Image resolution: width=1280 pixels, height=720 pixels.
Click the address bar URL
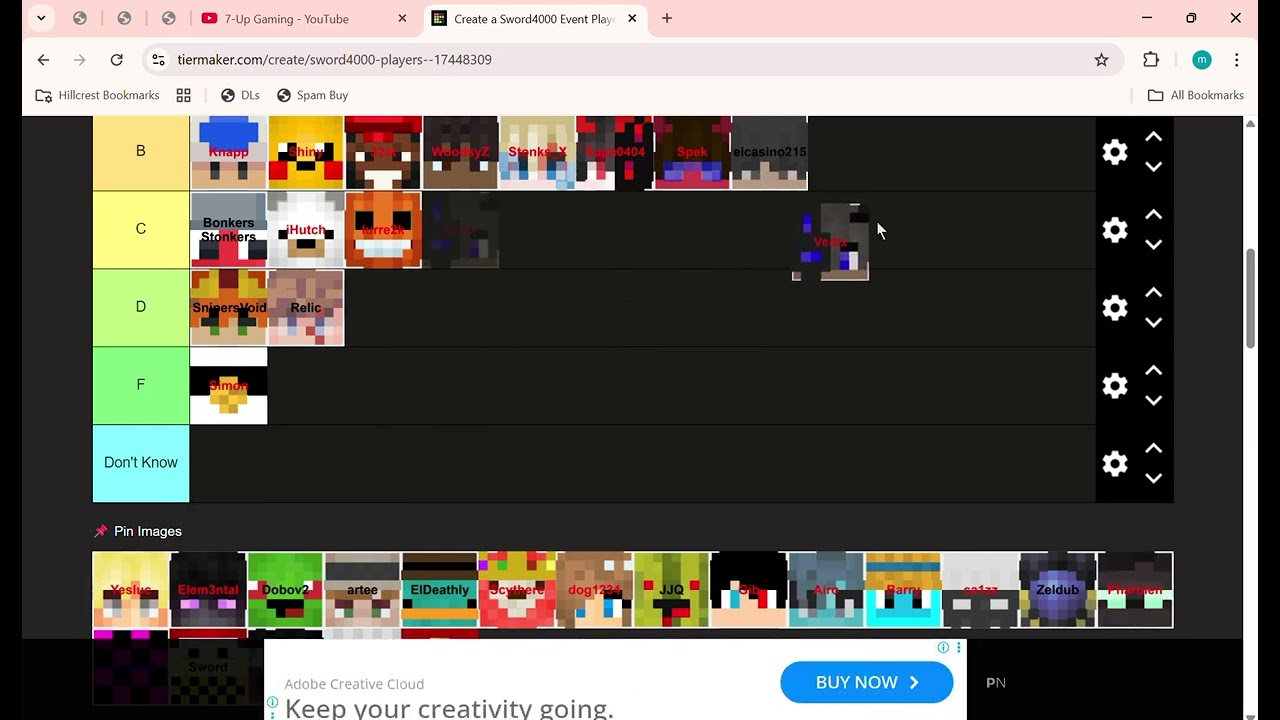click(x=334, y=60)
